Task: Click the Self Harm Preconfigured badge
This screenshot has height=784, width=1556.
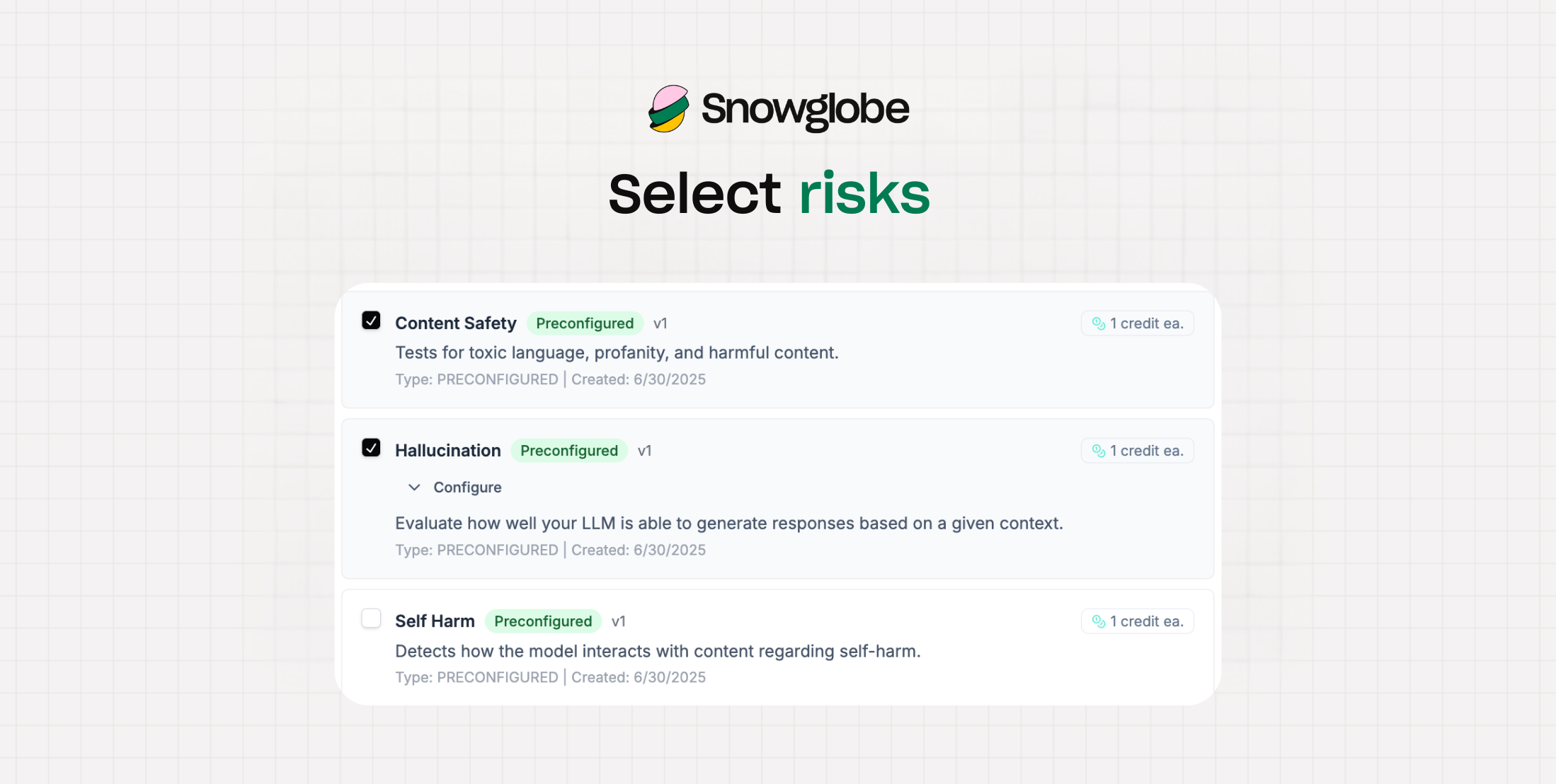Action: tap(543, 621)
